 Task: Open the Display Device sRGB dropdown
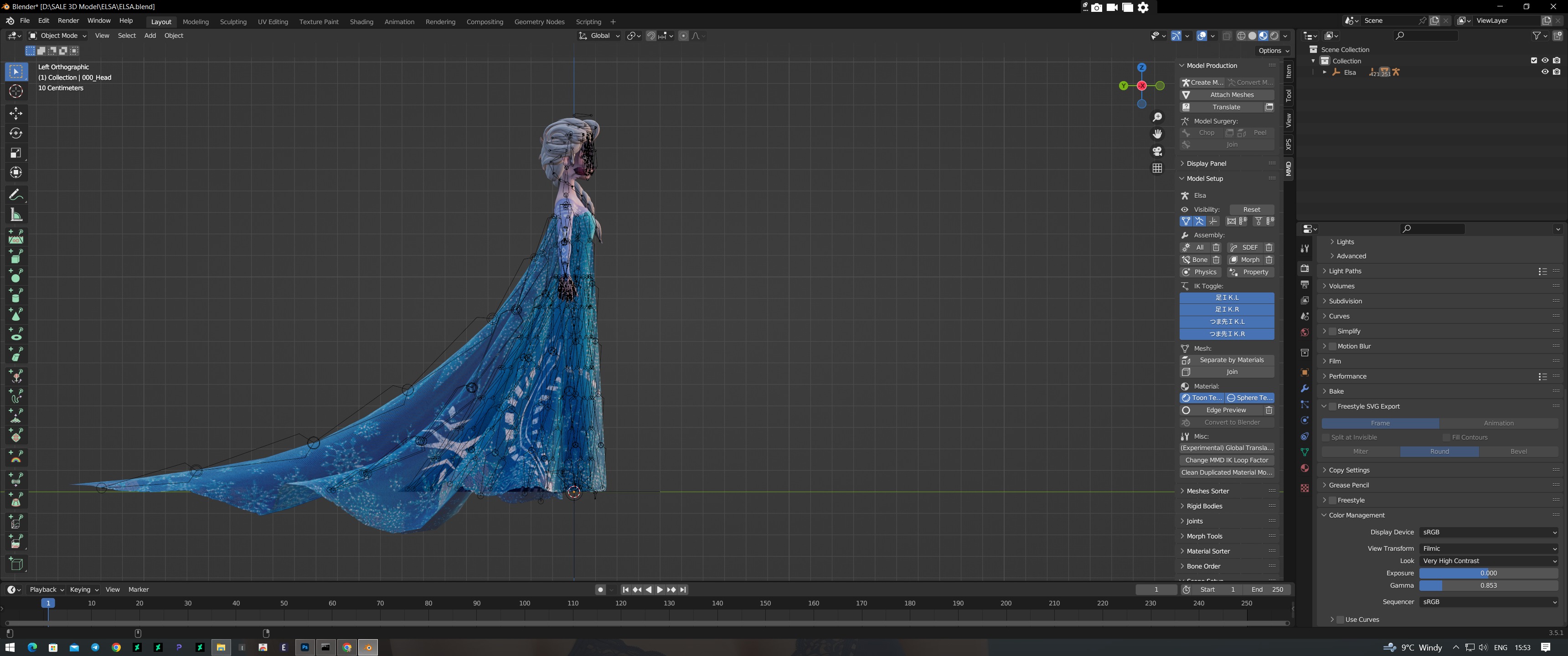pyautogui.click(x=1489, y=532)
